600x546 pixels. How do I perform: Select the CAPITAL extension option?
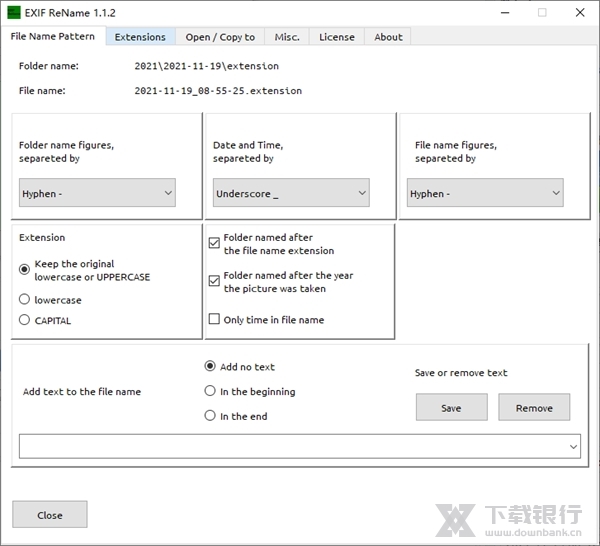pos(25,320)
